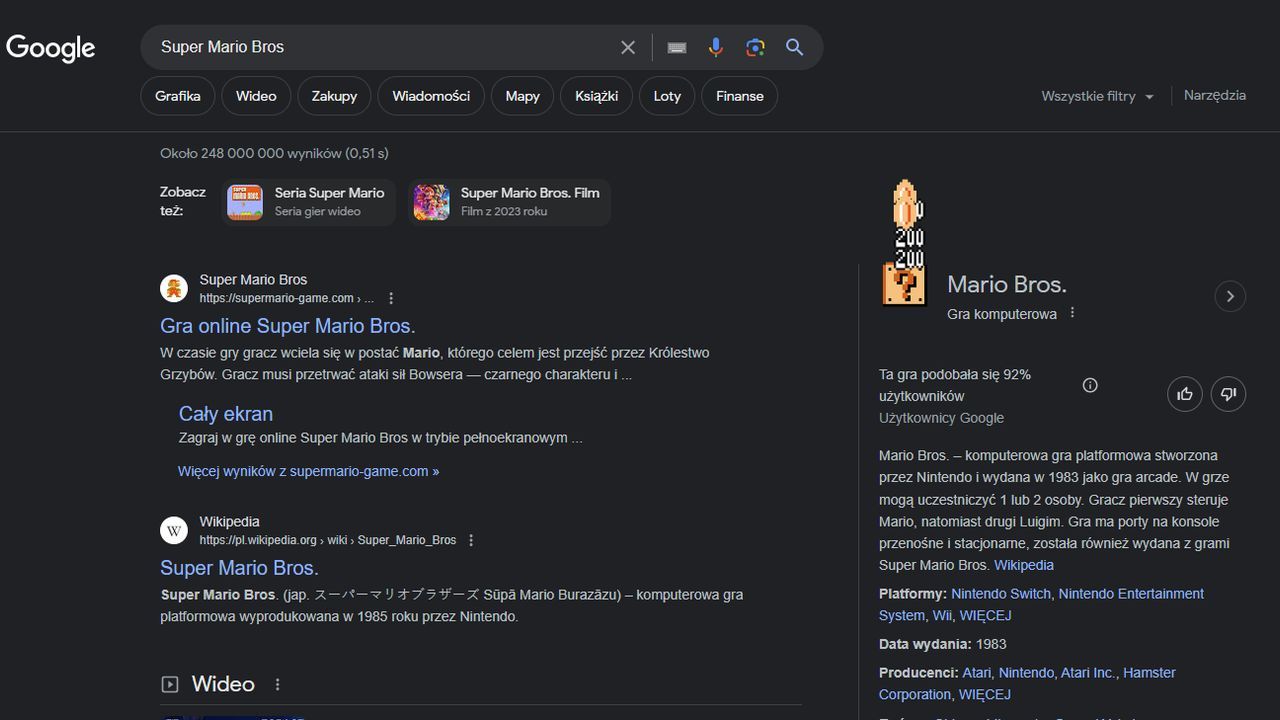
Task: Click the Seria Super Mario thumbnail
Action: [x=245, y=202]
